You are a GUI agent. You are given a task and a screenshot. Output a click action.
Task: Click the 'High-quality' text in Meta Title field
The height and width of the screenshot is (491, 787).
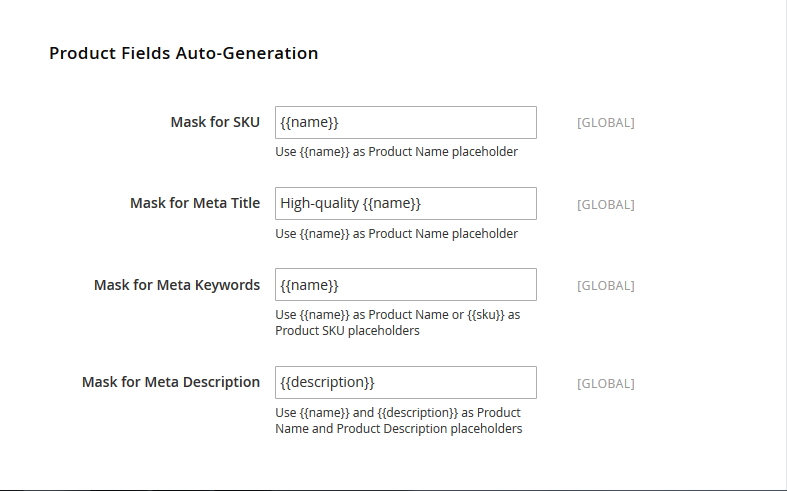click(320, 203)
